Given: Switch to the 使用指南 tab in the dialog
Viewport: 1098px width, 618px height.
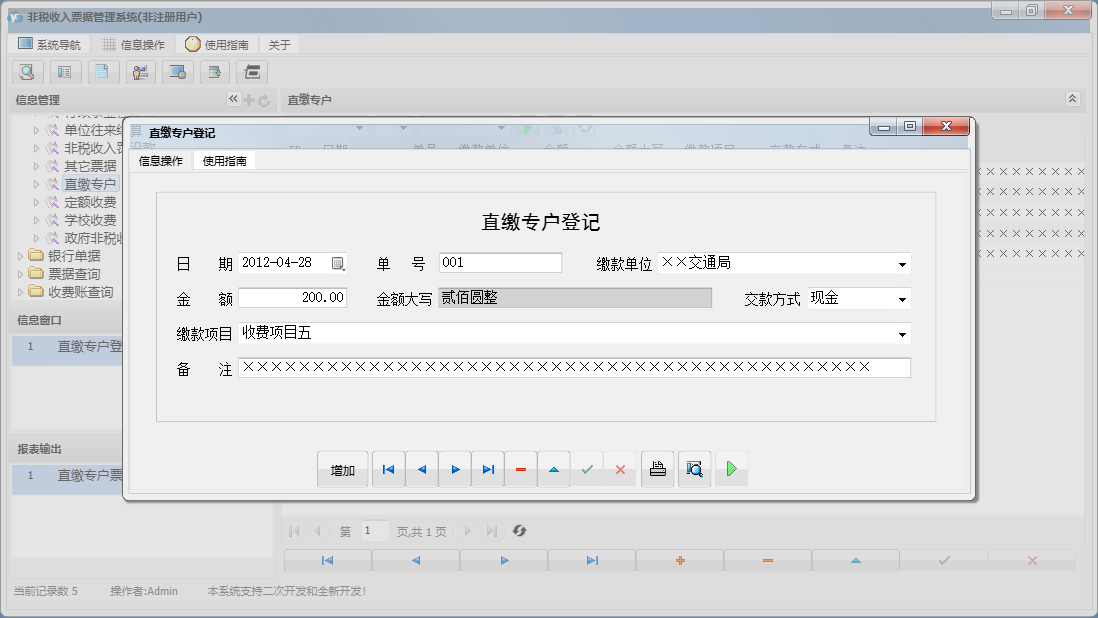Looking at the screenshot, I should (x=223, y=158).
